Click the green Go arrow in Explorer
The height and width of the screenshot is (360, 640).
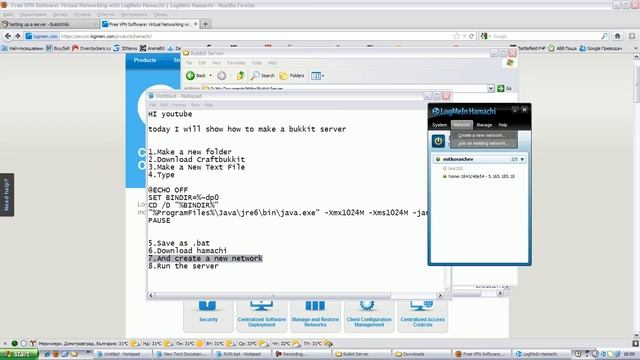click(x=500, y=88)
